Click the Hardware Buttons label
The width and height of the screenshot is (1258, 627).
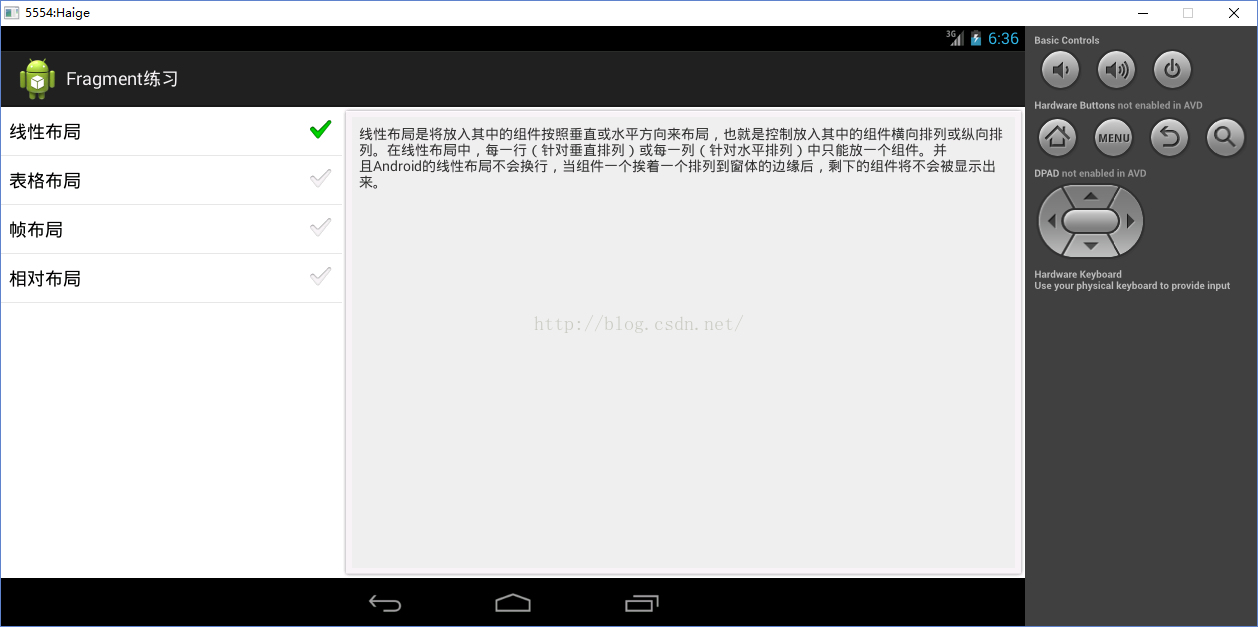coord(1074,105)
